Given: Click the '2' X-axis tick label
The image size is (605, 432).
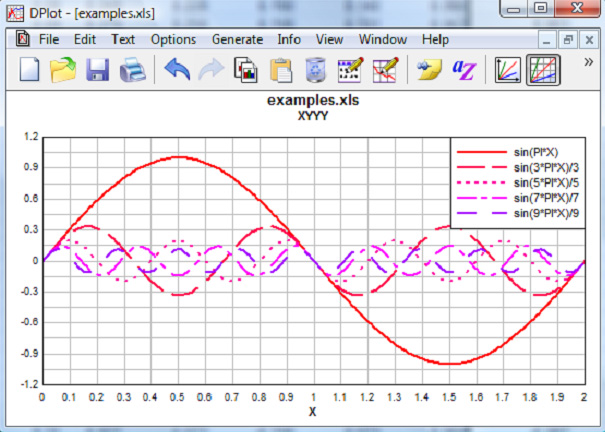Looking at the screenshot, I should [584, 397].
